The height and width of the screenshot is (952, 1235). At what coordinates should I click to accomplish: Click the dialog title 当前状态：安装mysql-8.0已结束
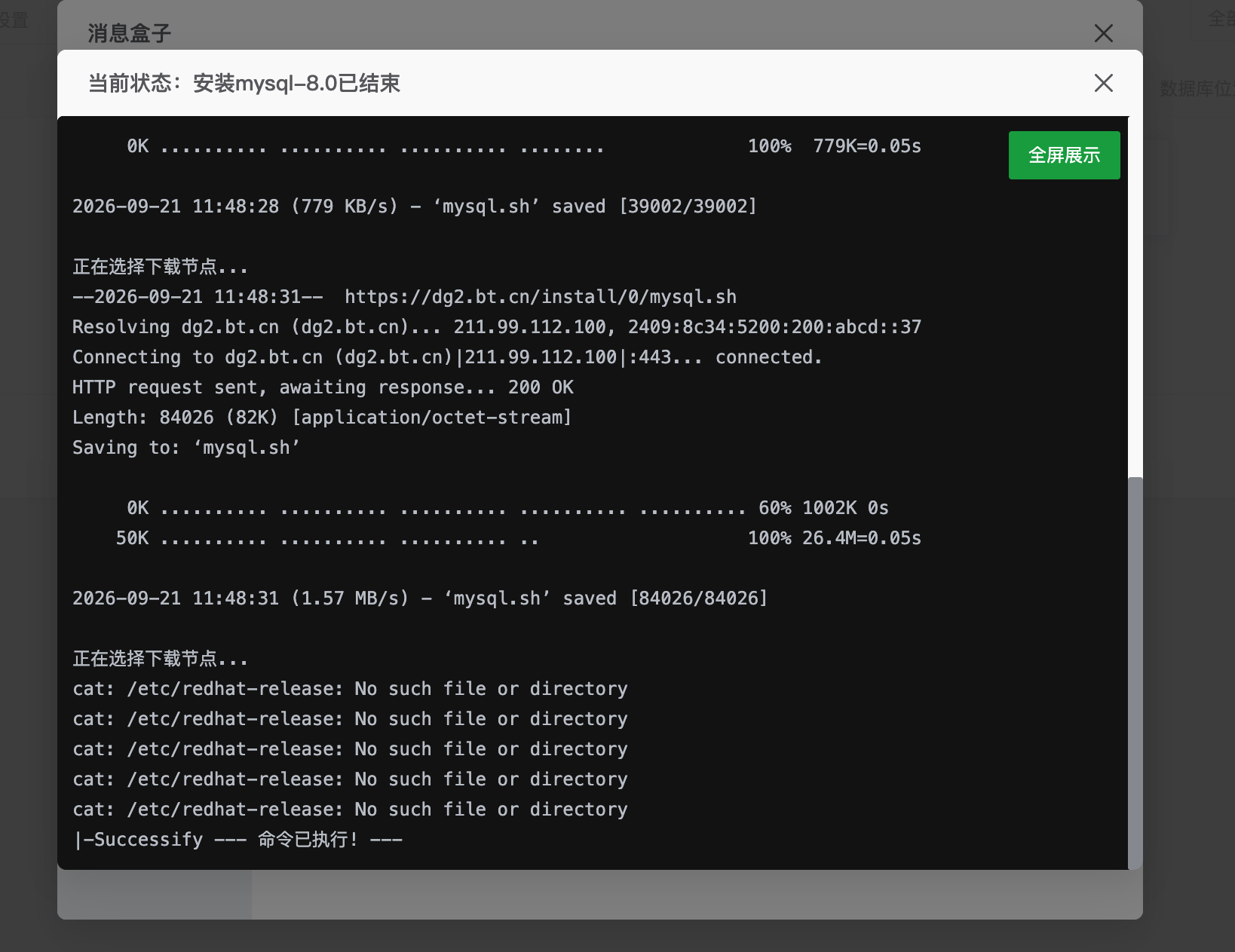[244, 83]
